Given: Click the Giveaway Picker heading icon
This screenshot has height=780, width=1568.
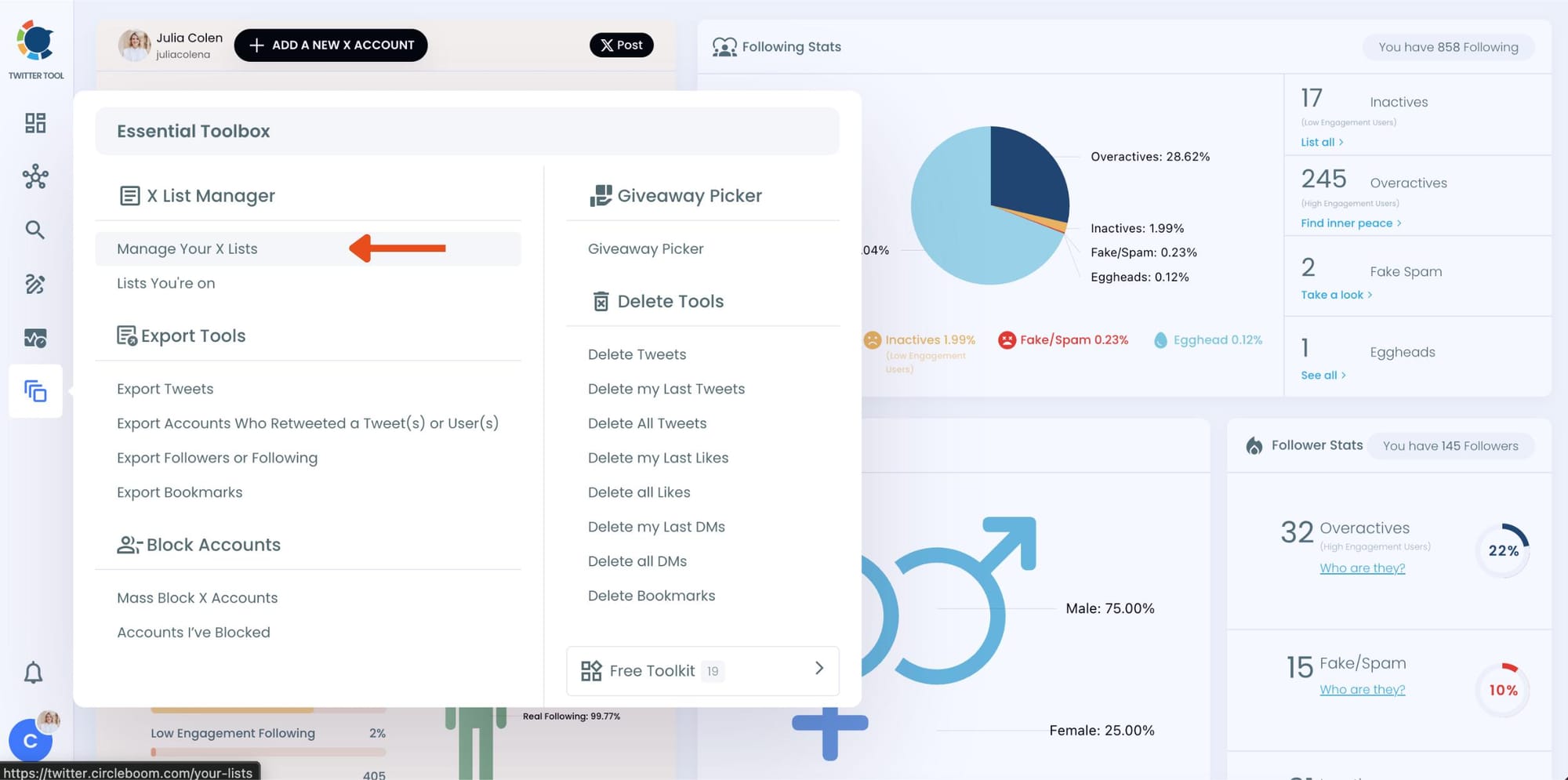Looking at the screenshot, I should tap(601, 196).
